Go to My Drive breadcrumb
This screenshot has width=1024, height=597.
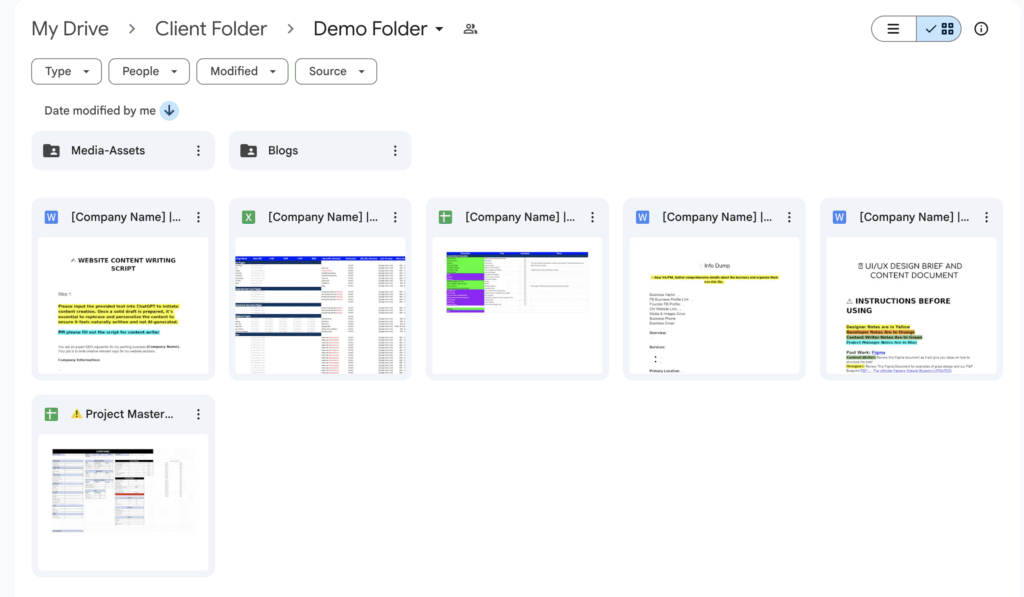coord(70,29)
